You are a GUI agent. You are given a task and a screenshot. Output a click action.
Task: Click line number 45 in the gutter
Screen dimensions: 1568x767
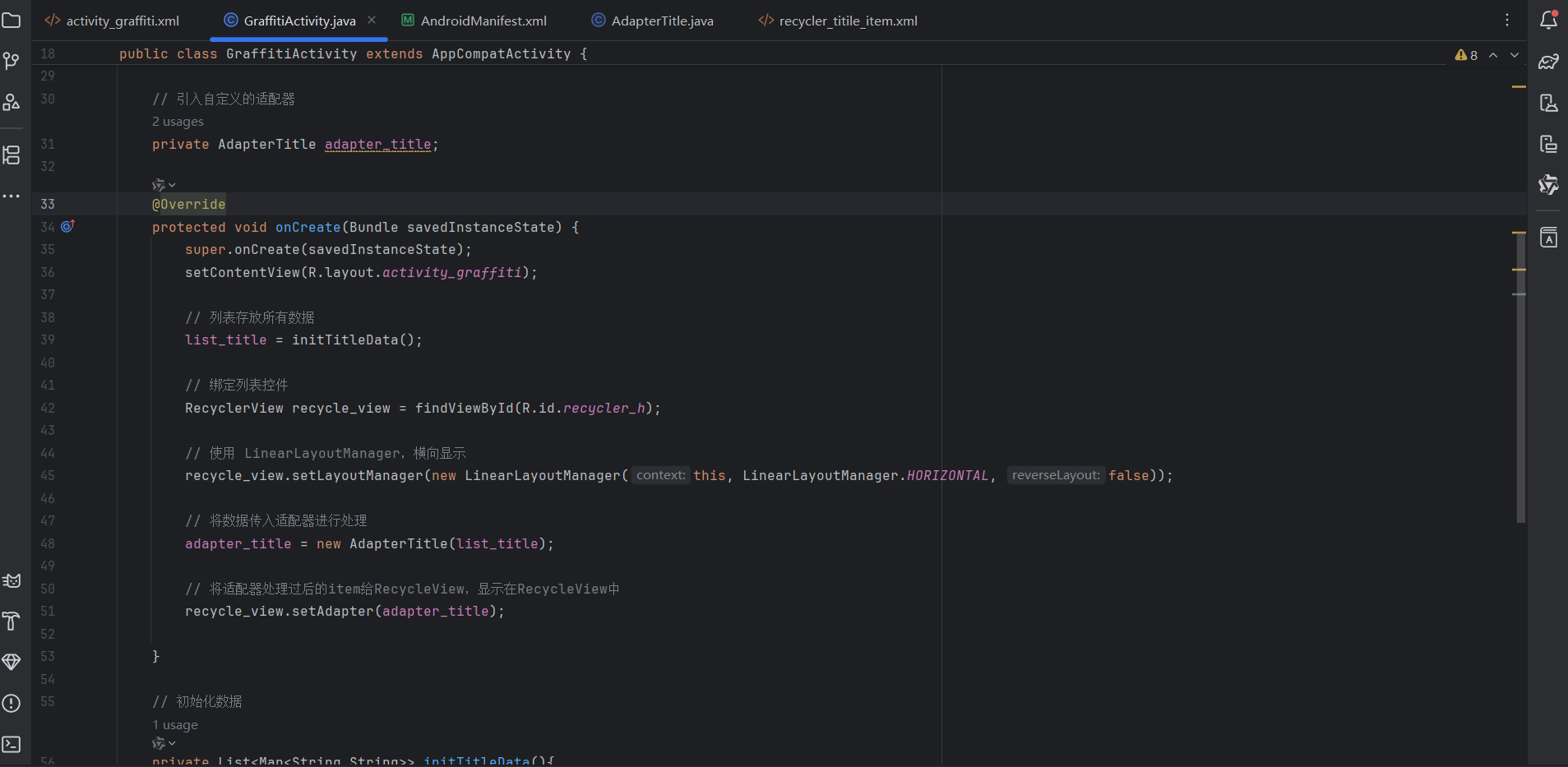(48, 475)
